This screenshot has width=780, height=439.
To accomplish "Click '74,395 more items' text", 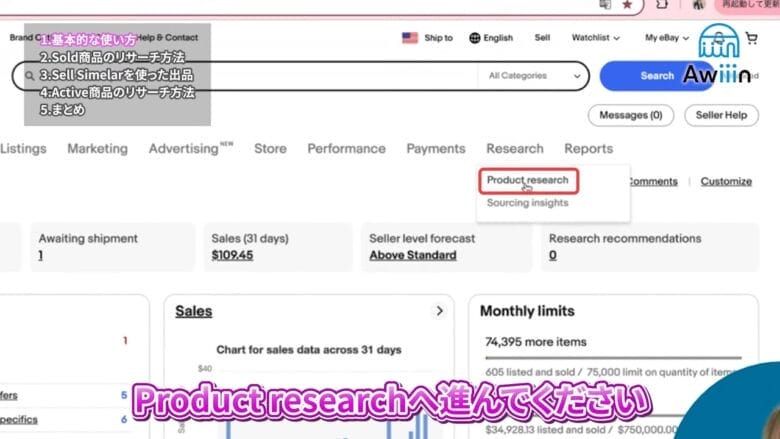I will pyautogui.click(x=536, y=342).
